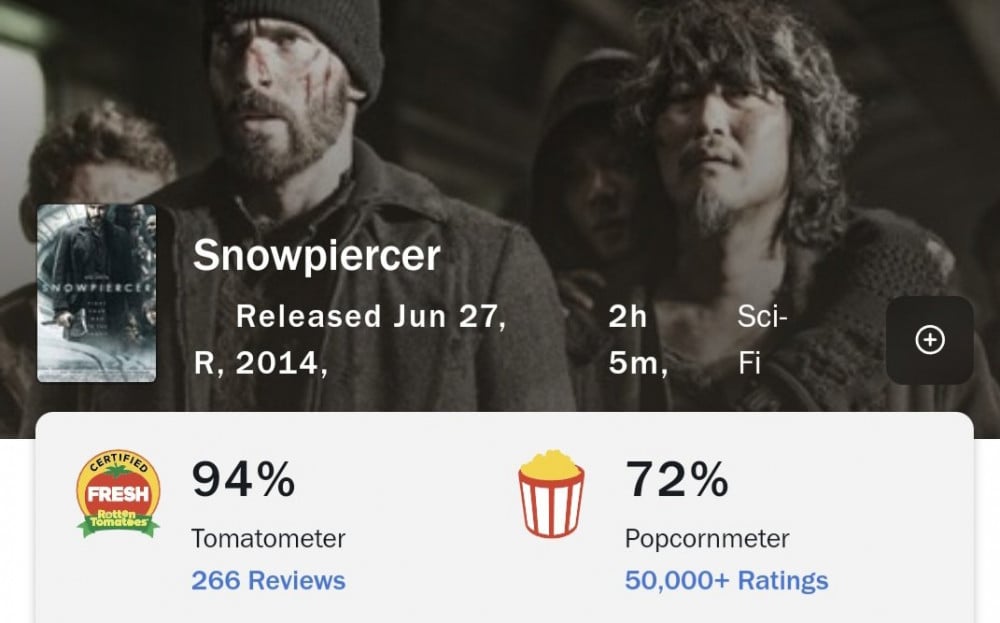
Task: Click the 94% Tomatometer score
Action: click(243, 479)
